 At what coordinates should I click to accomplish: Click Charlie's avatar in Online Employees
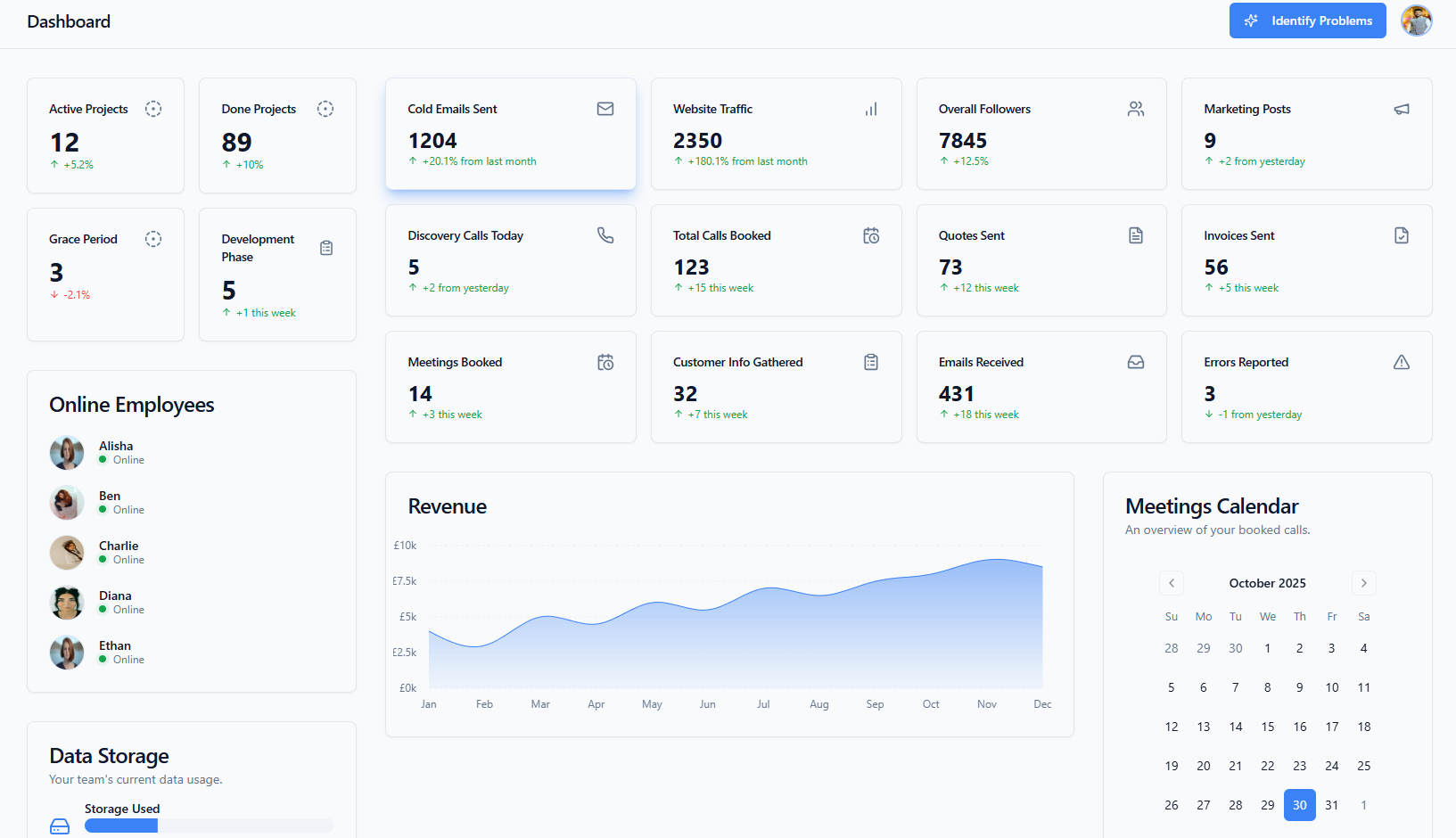(x=67, y=553)
